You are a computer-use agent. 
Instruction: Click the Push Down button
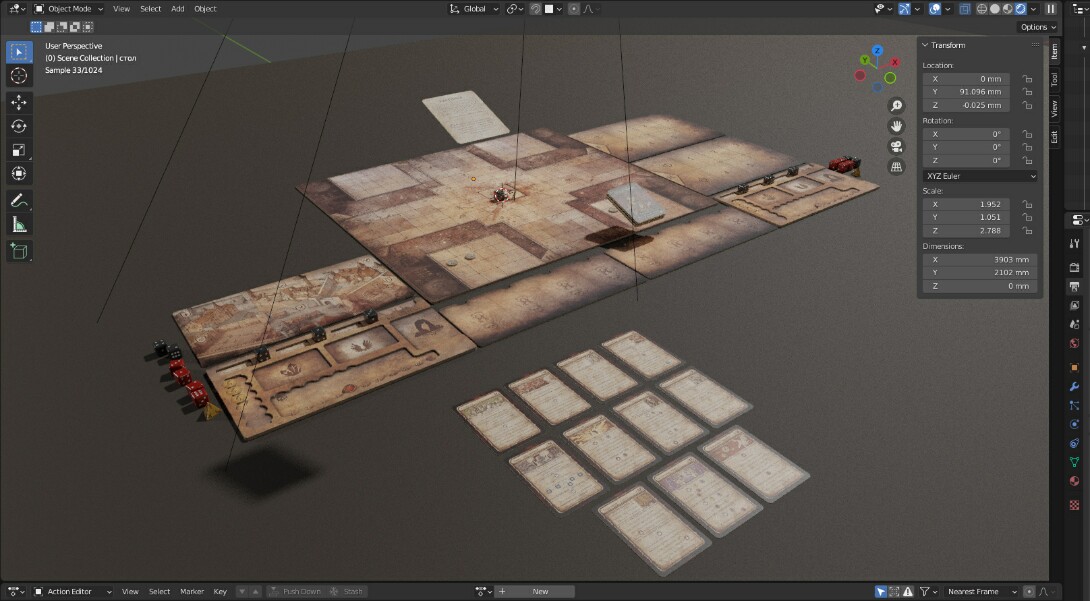pos(295,591)
